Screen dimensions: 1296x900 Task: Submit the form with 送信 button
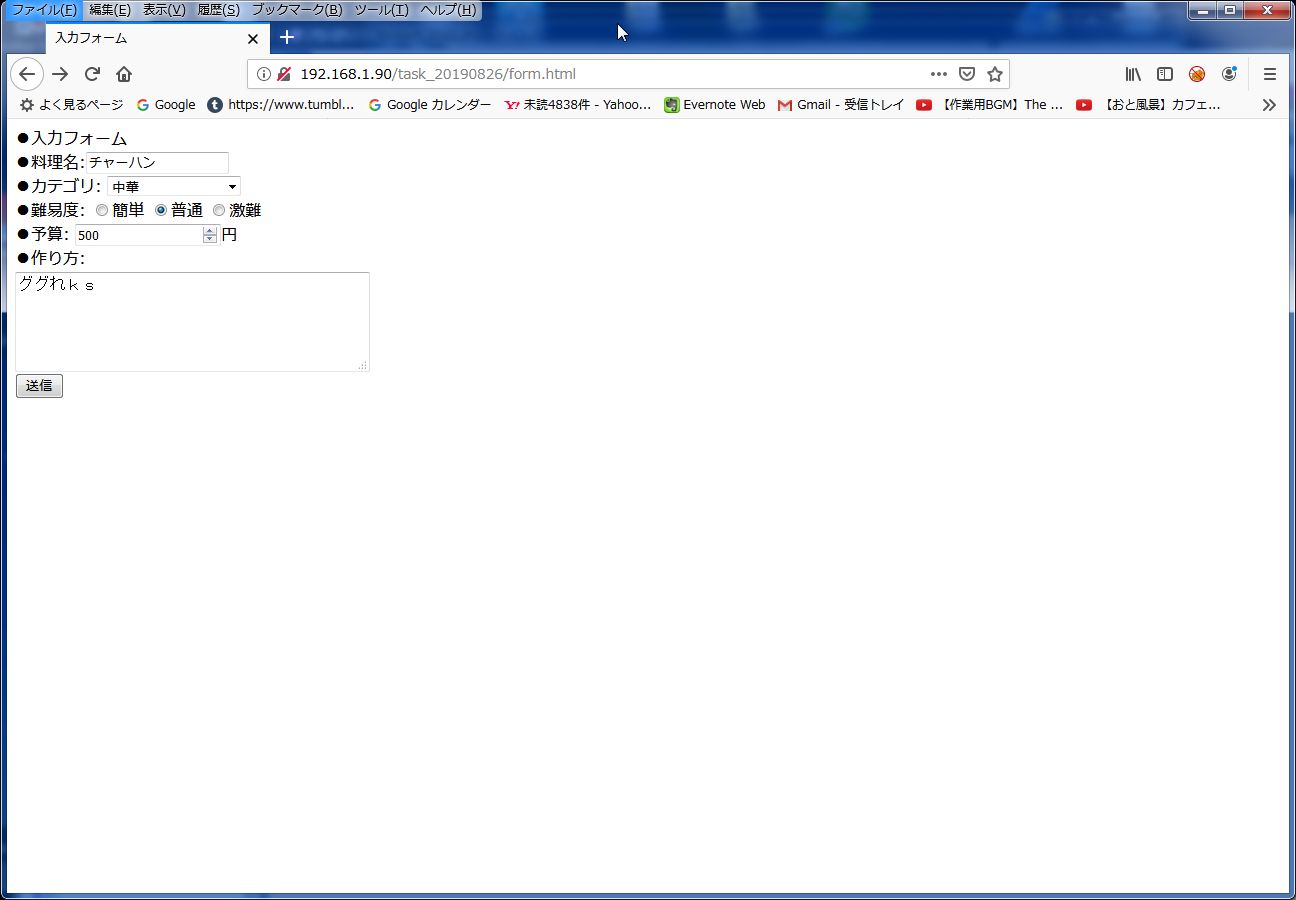pos(39,386)
